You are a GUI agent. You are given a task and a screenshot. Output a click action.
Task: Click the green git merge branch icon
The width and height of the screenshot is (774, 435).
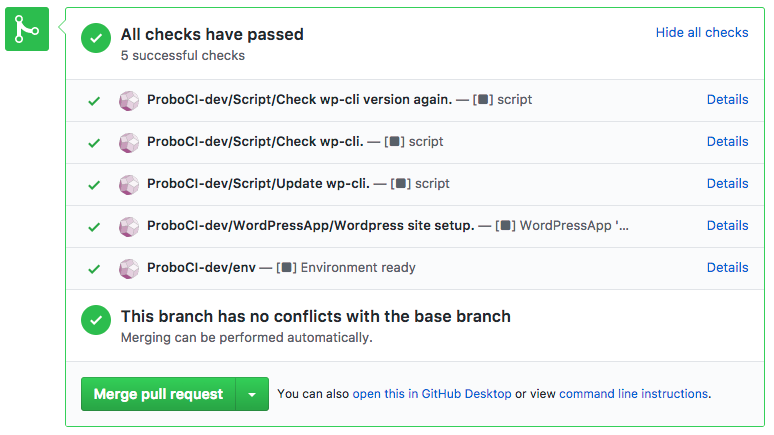point(26,32)
